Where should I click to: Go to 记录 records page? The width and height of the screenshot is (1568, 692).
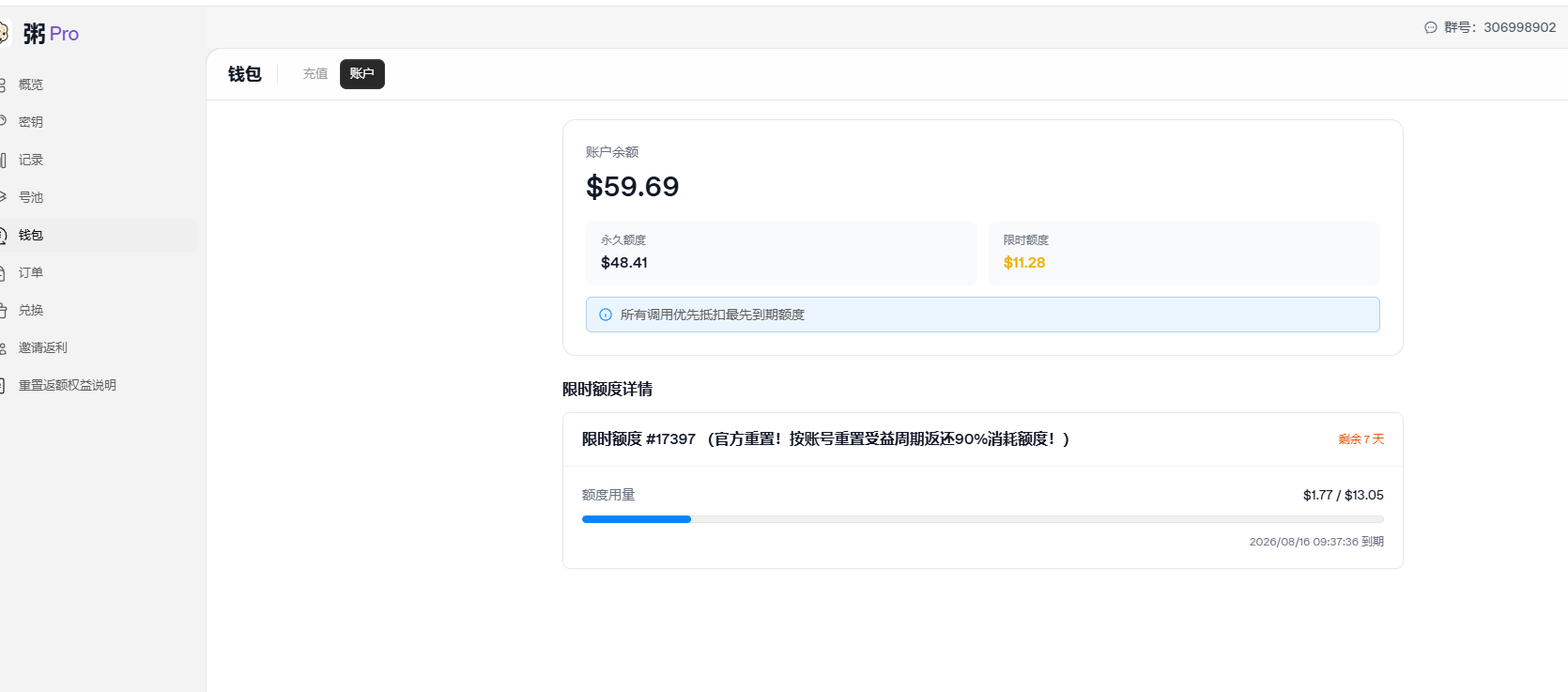tap(31, 160)
